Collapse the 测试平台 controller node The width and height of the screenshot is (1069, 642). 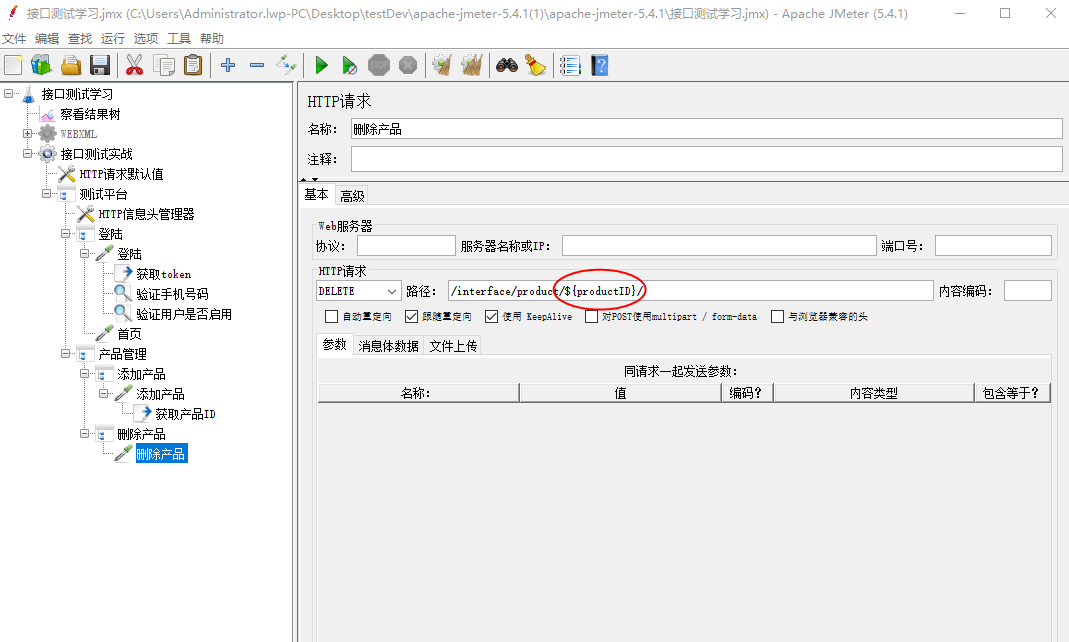point(47,194)
